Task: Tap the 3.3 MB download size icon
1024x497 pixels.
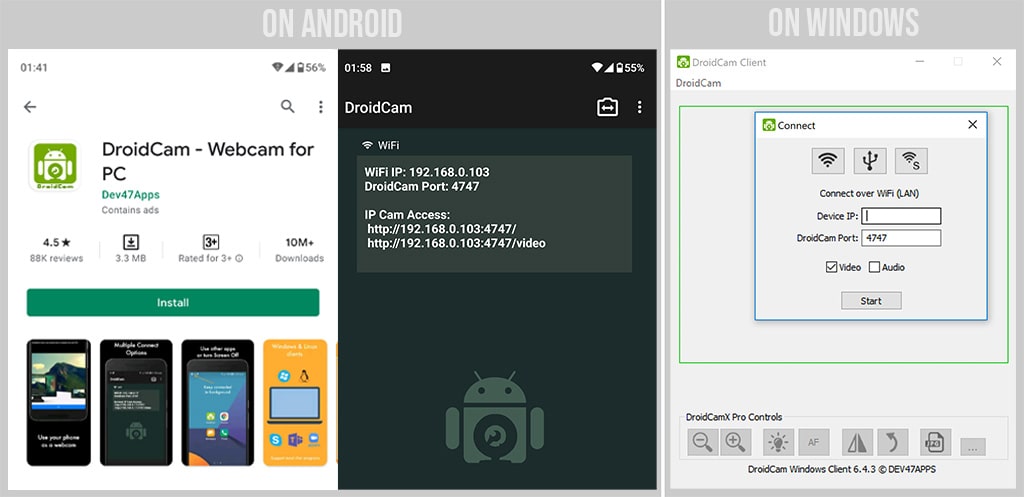Action: (x=131, y=242)
